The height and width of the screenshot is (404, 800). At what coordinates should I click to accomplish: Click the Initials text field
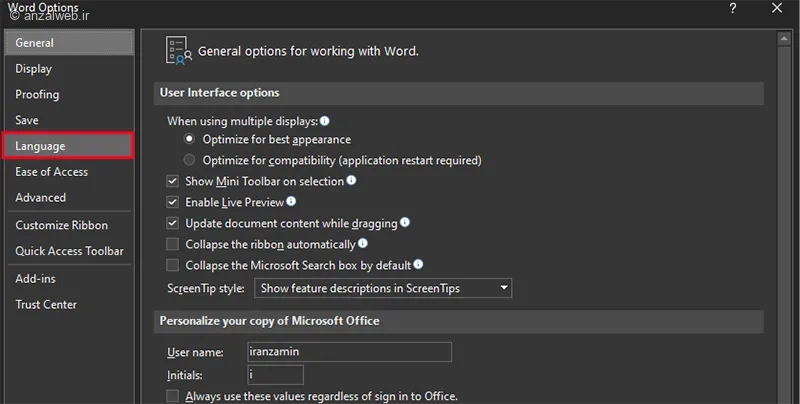tap(275, 375)
